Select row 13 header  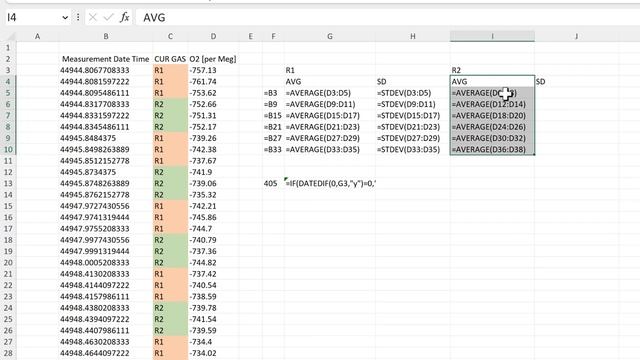(8, 183)
